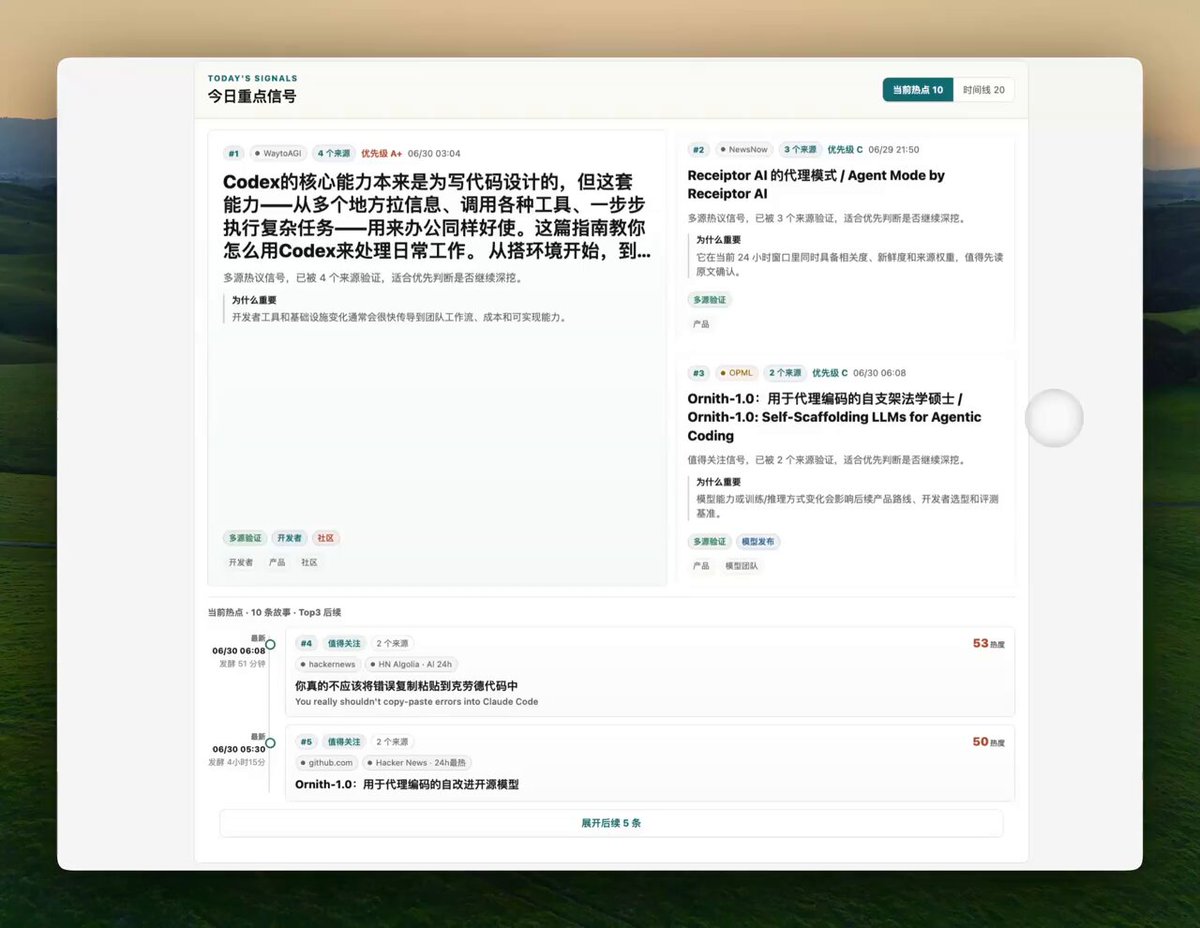Click the NewsNow source badge

744,149
